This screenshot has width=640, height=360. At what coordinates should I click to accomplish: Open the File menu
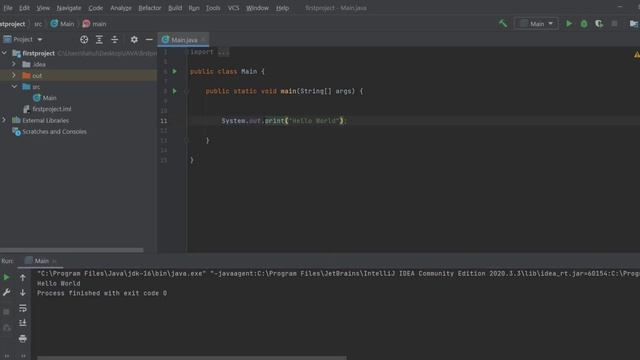[8, 8]
